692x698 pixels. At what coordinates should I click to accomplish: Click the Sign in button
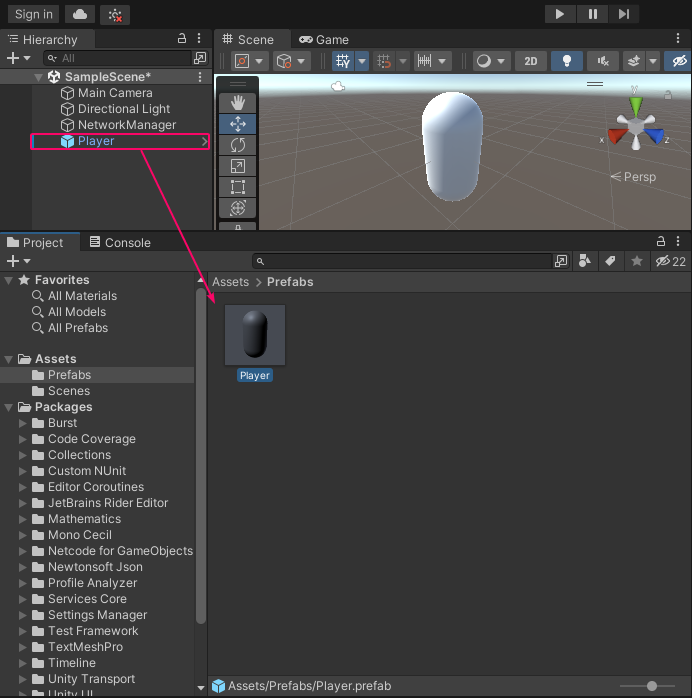(x=34, y=14)
